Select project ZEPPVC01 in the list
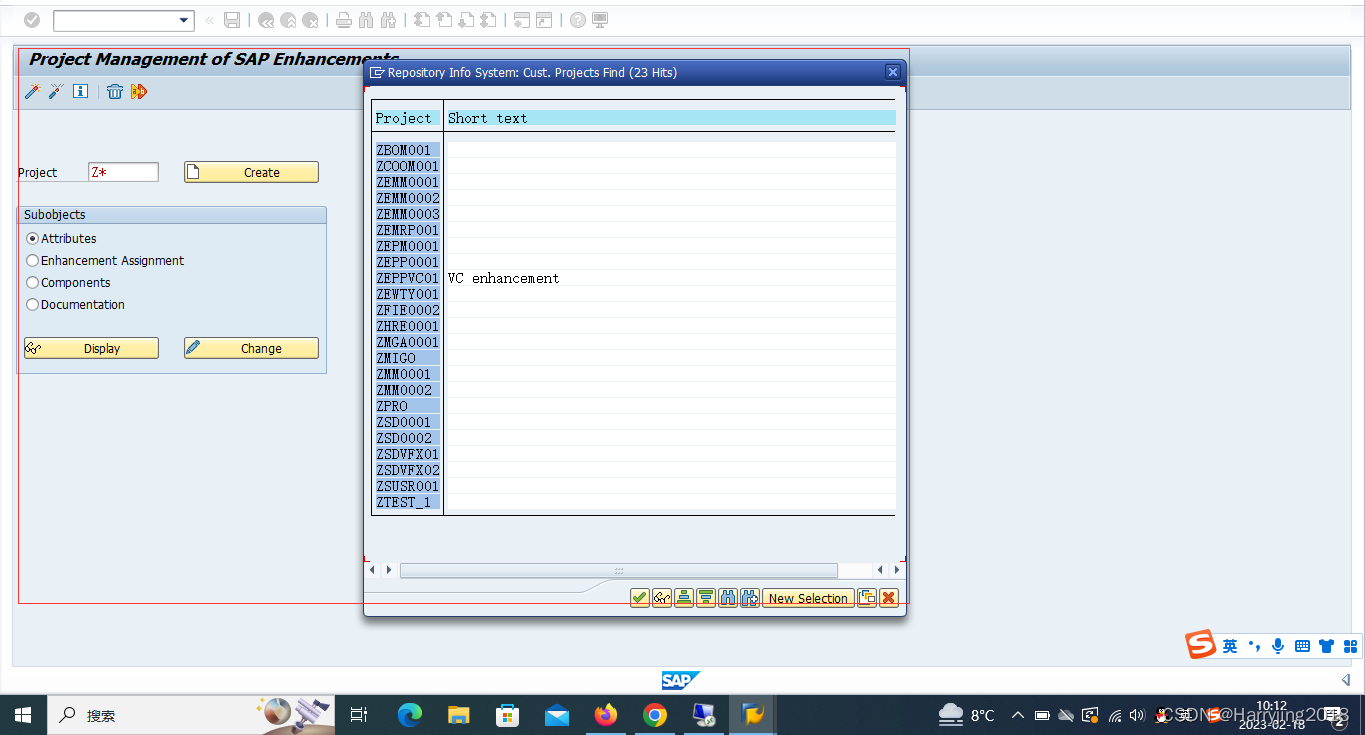The width and height of the screenshot is (1365, 735). click(x=407, y=278)
